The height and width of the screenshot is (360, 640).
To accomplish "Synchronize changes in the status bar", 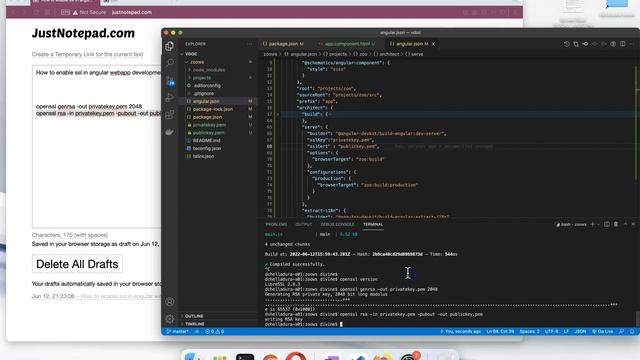I will coord(197,331).
